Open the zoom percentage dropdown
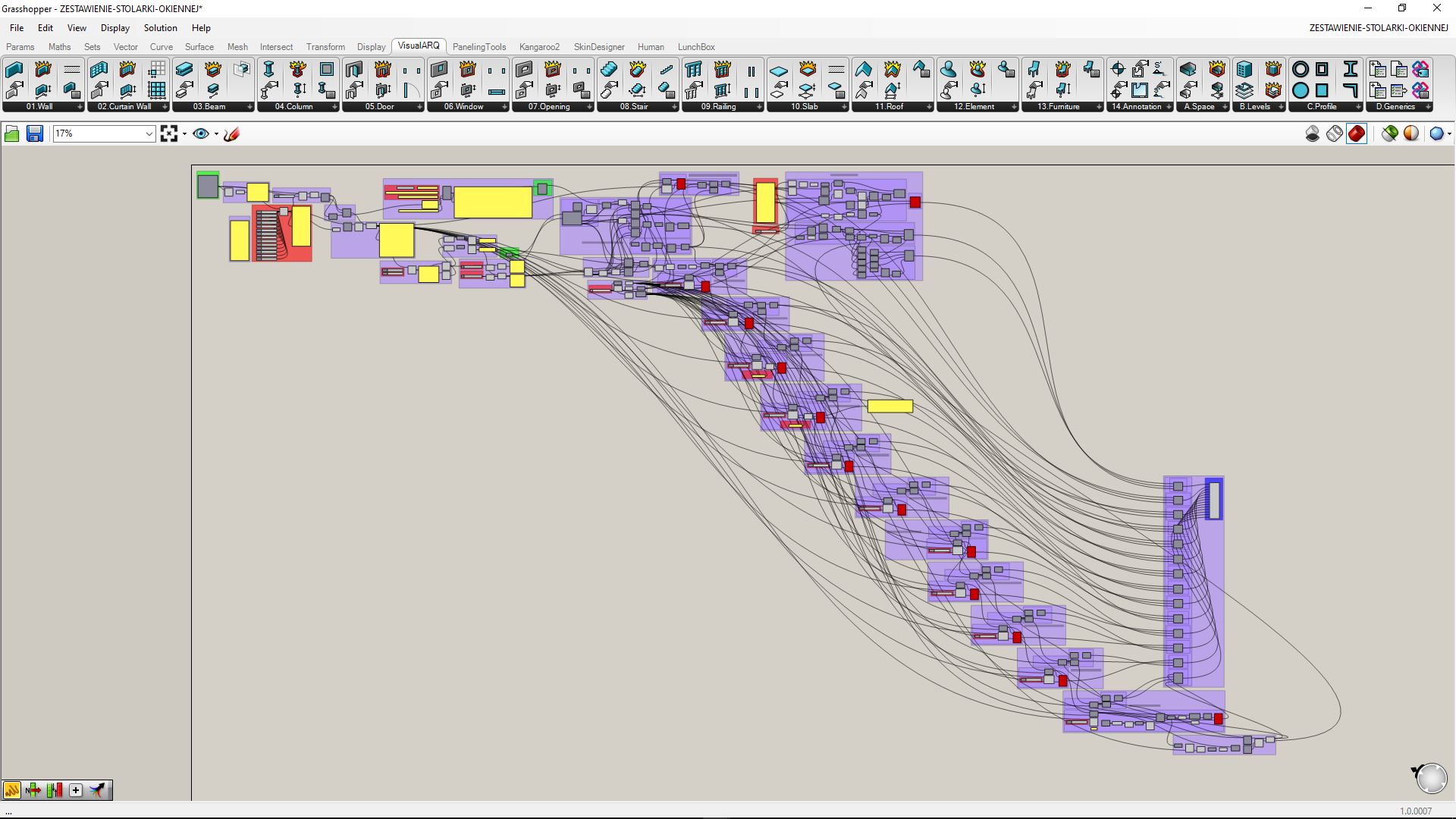Image resolution: width=1456 pixels, height=819 pixels. [x=149, y=134]
